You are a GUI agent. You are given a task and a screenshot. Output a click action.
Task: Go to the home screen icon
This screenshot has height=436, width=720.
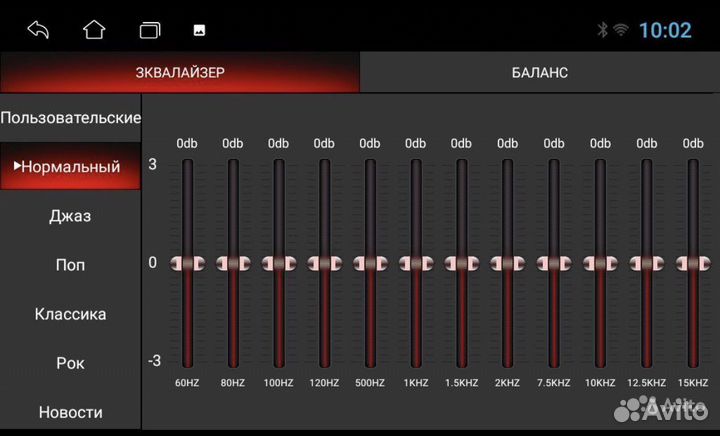pyautogui.click(x=94, y=30)
